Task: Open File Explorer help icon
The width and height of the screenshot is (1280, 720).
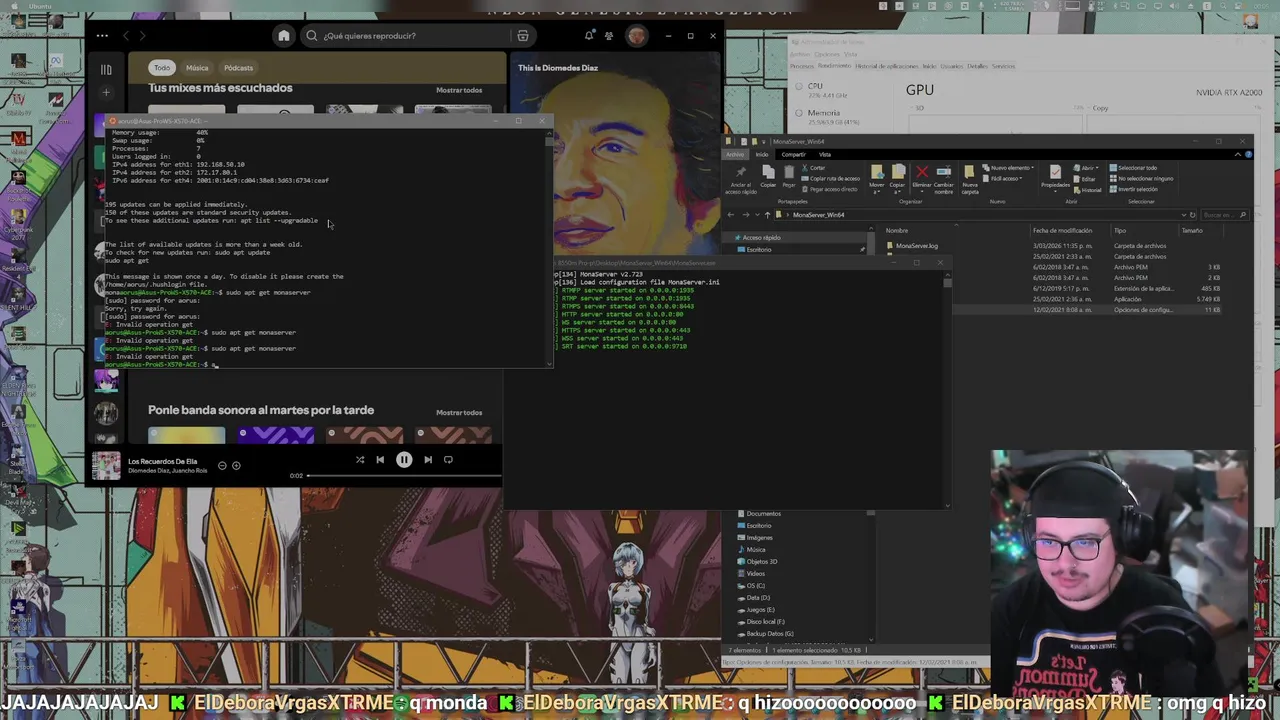Action: (1249, 155)
